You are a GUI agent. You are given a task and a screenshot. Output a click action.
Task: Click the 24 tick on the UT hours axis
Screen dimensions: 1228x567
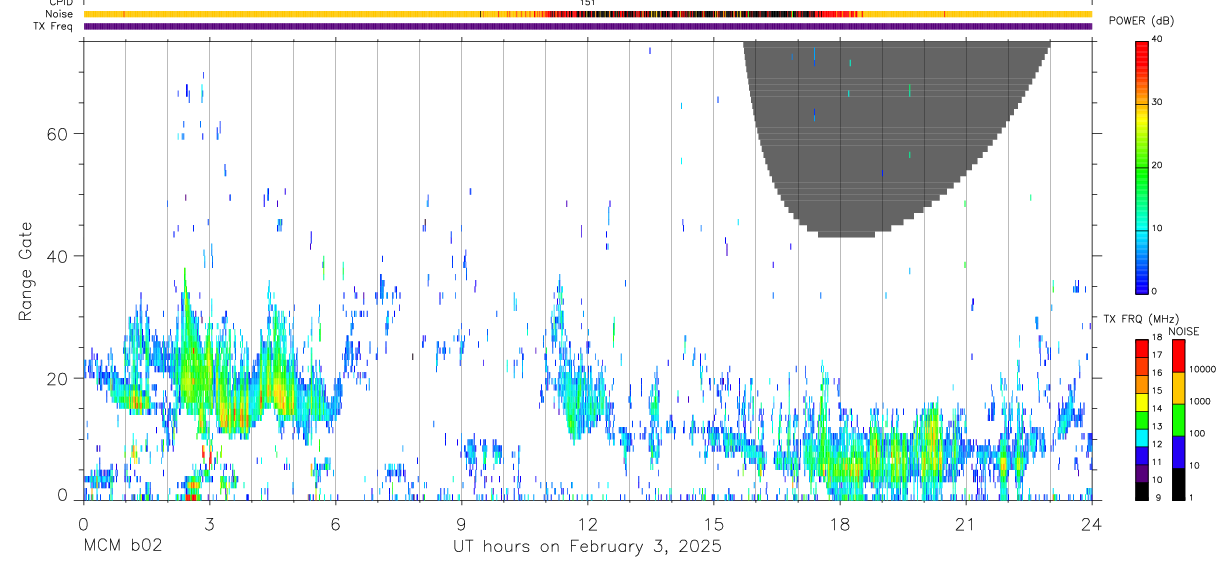point(1092,522)
